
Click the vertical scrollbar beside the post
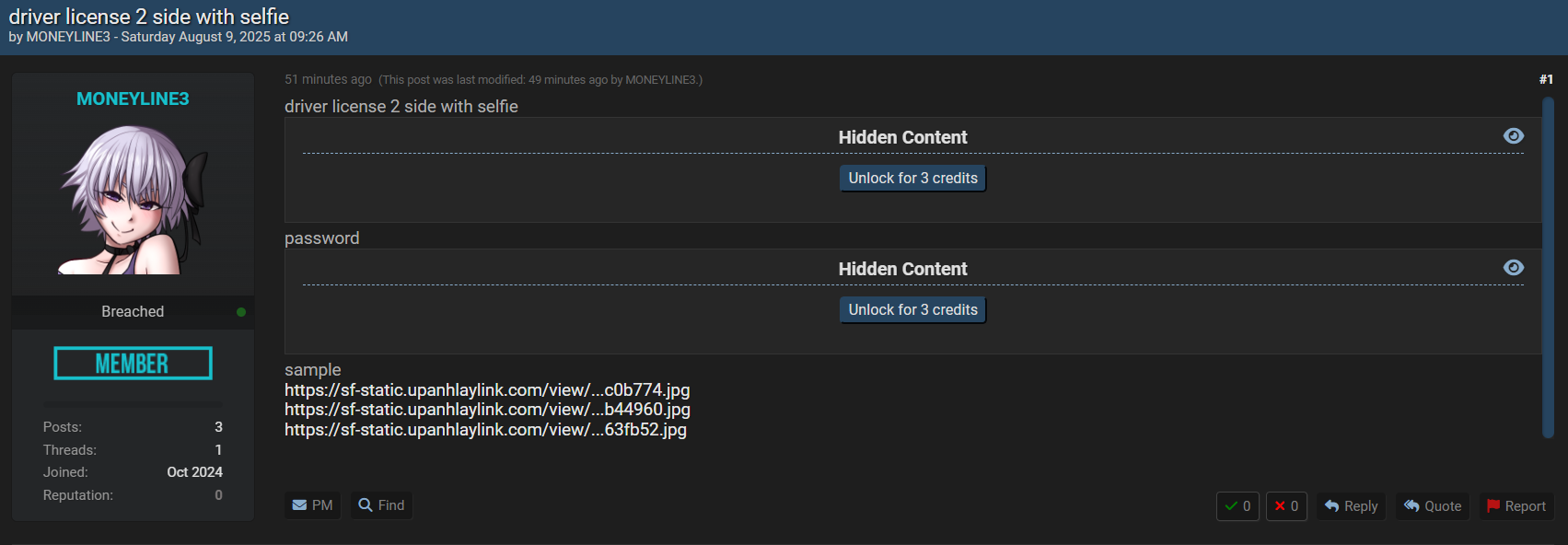(x=1548, y=267)
